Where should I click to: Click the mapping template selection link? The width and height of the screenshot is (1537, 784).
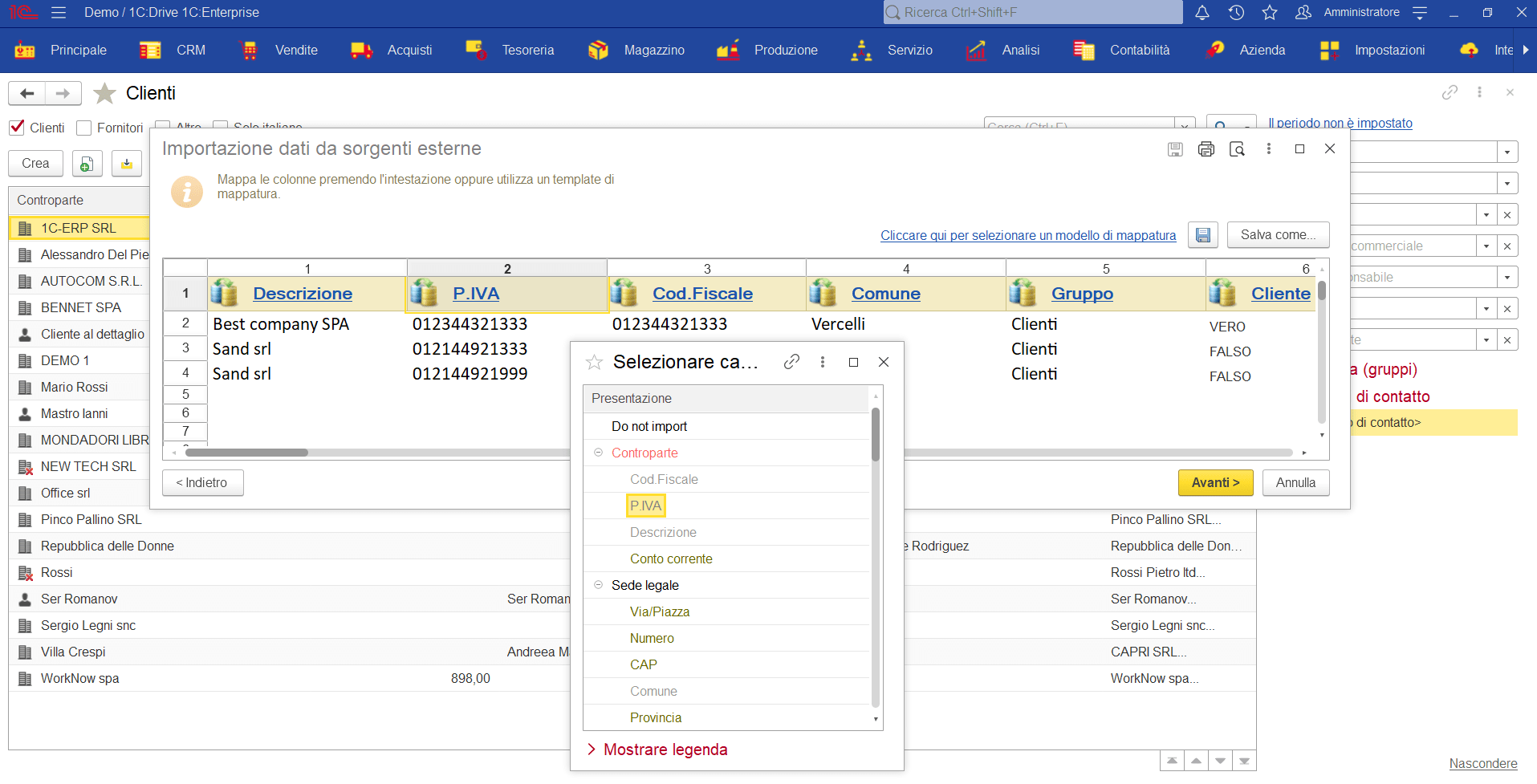[1028, 235]
